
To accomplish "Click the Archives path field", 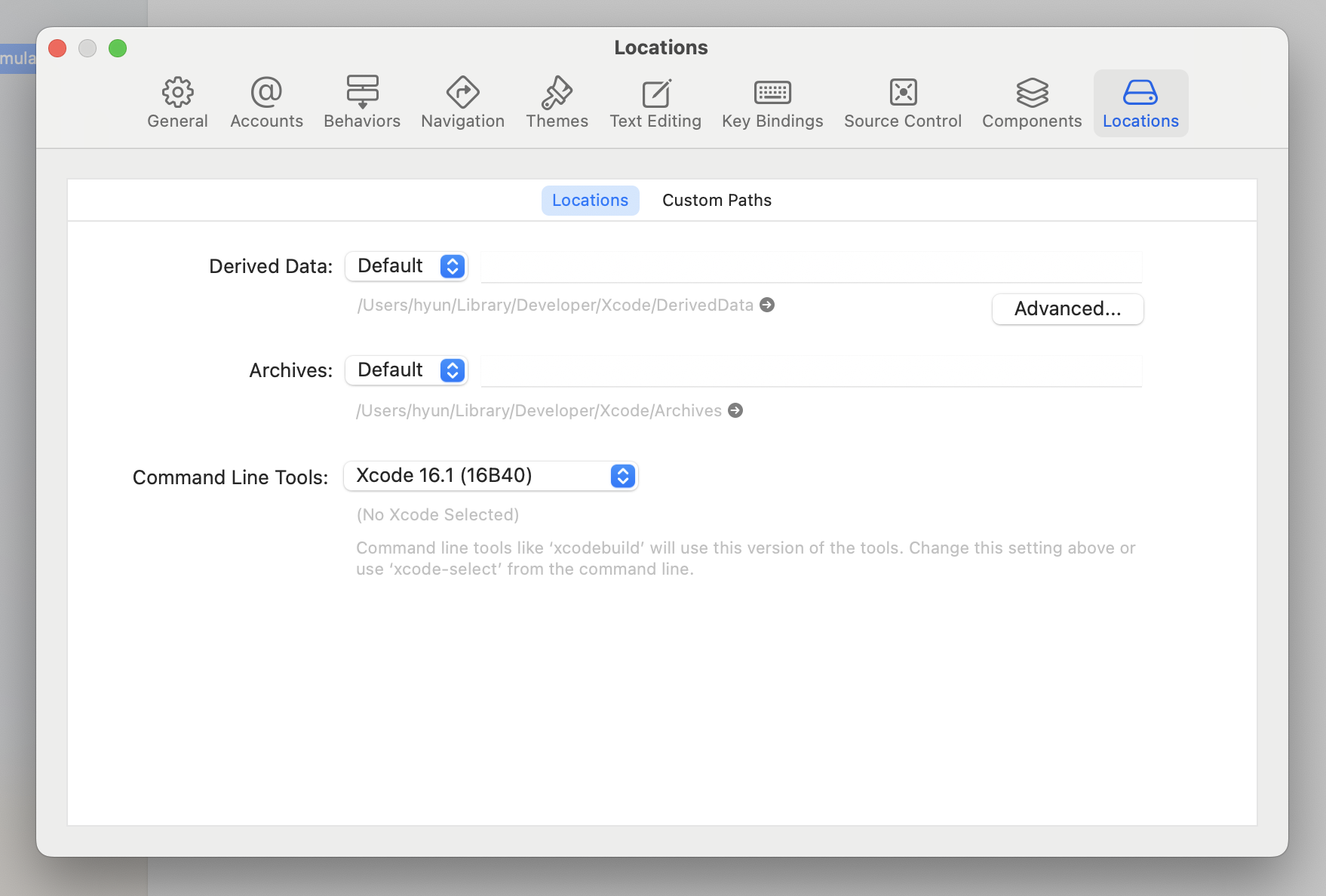I will pyautogui.click(x=812, y=371).
